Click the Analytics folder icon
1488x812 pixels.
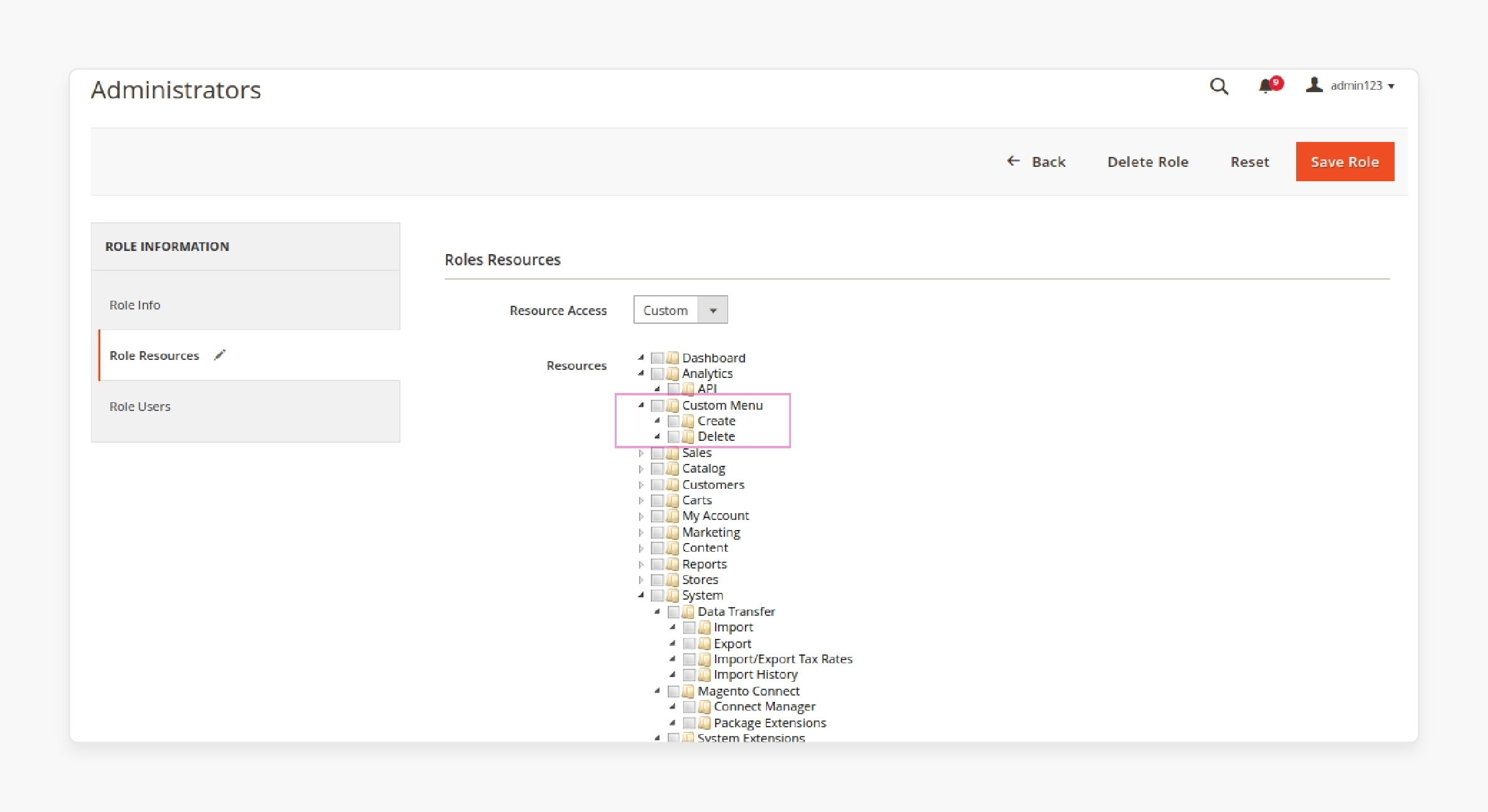672,374
